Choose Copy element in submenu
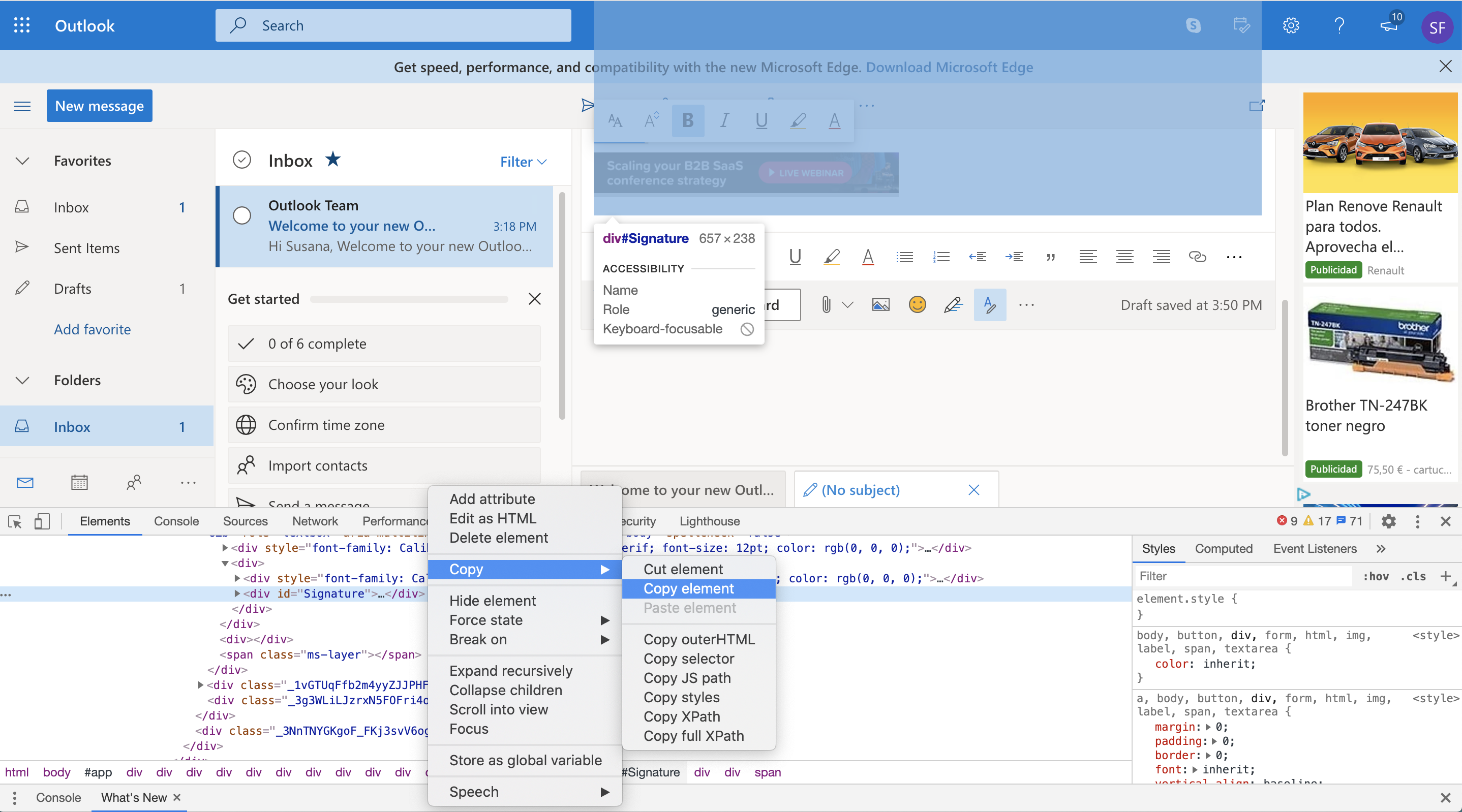Image resolution: width=1462 pixels, height=812 pixels. (698, 589)
